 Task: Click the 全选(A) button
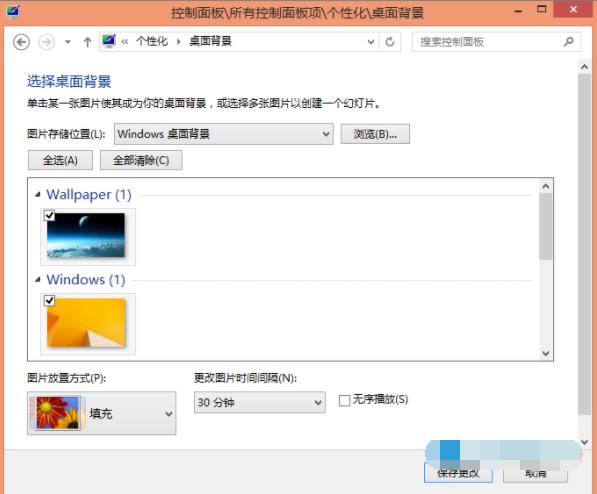(60, 160)
